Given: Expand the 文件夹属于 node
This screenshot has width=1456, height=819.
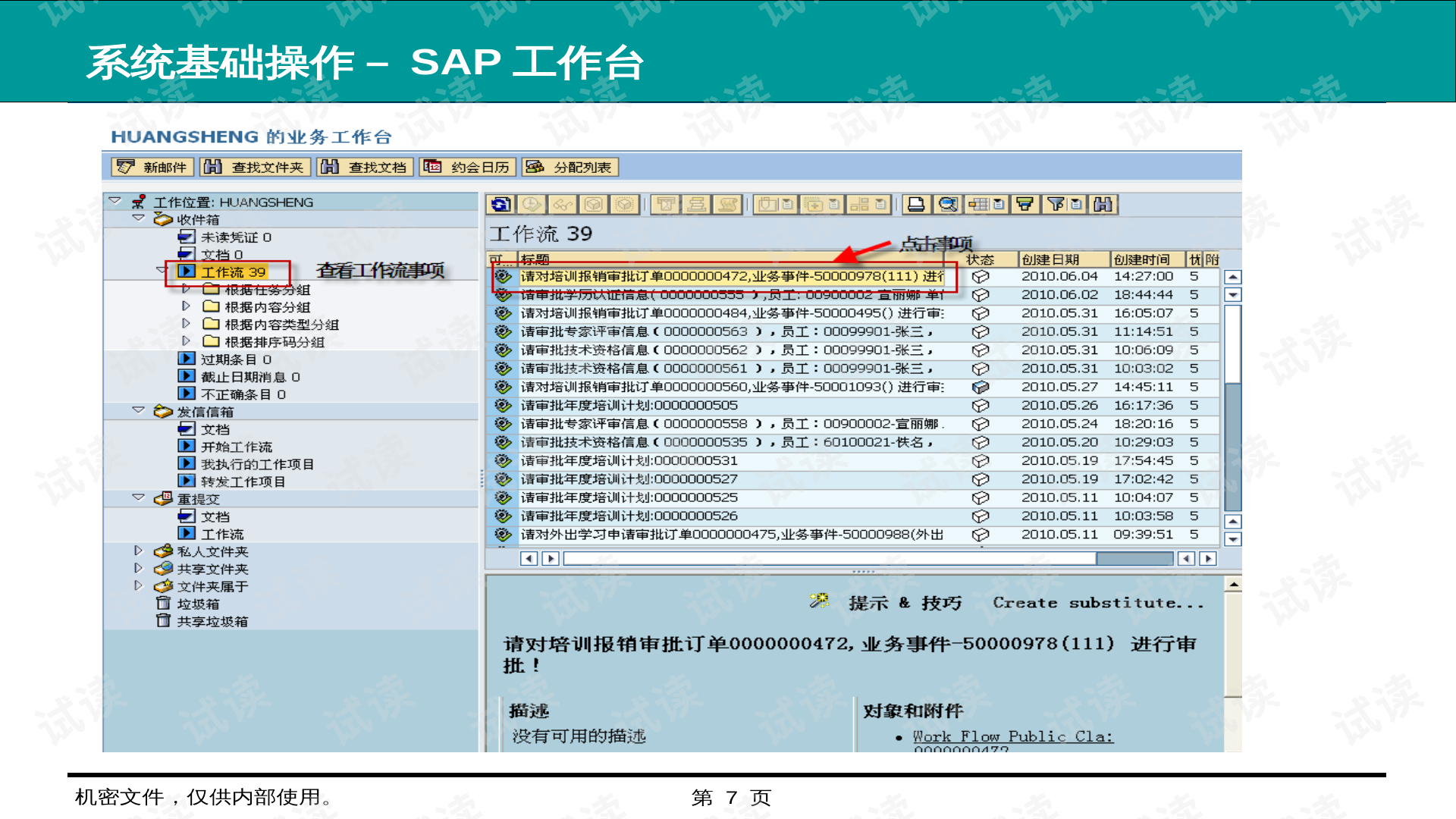Looking at the screenshot, I should 138,585.
